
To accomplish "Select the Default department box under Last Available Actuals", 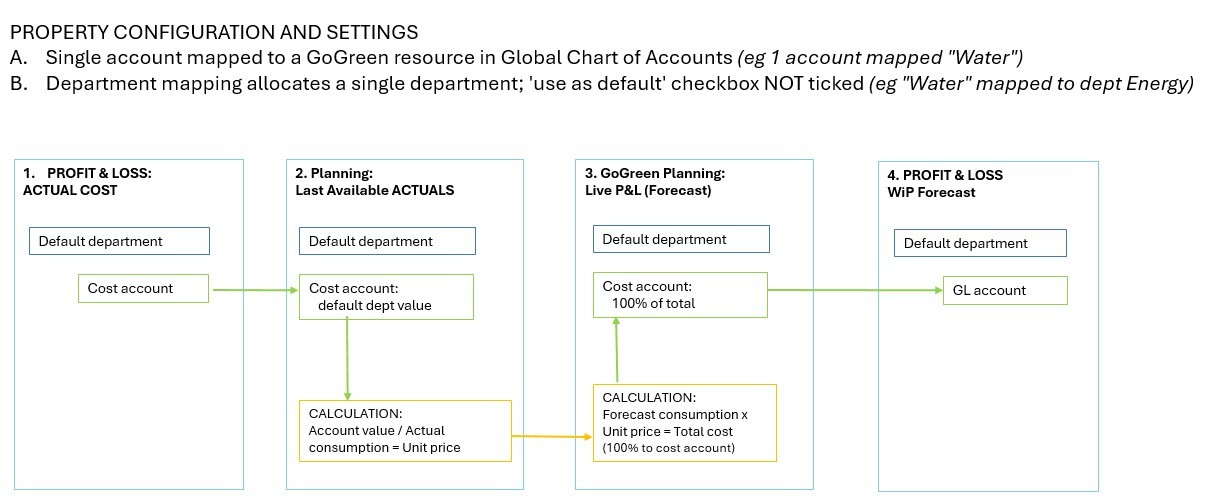I will 387,241.
